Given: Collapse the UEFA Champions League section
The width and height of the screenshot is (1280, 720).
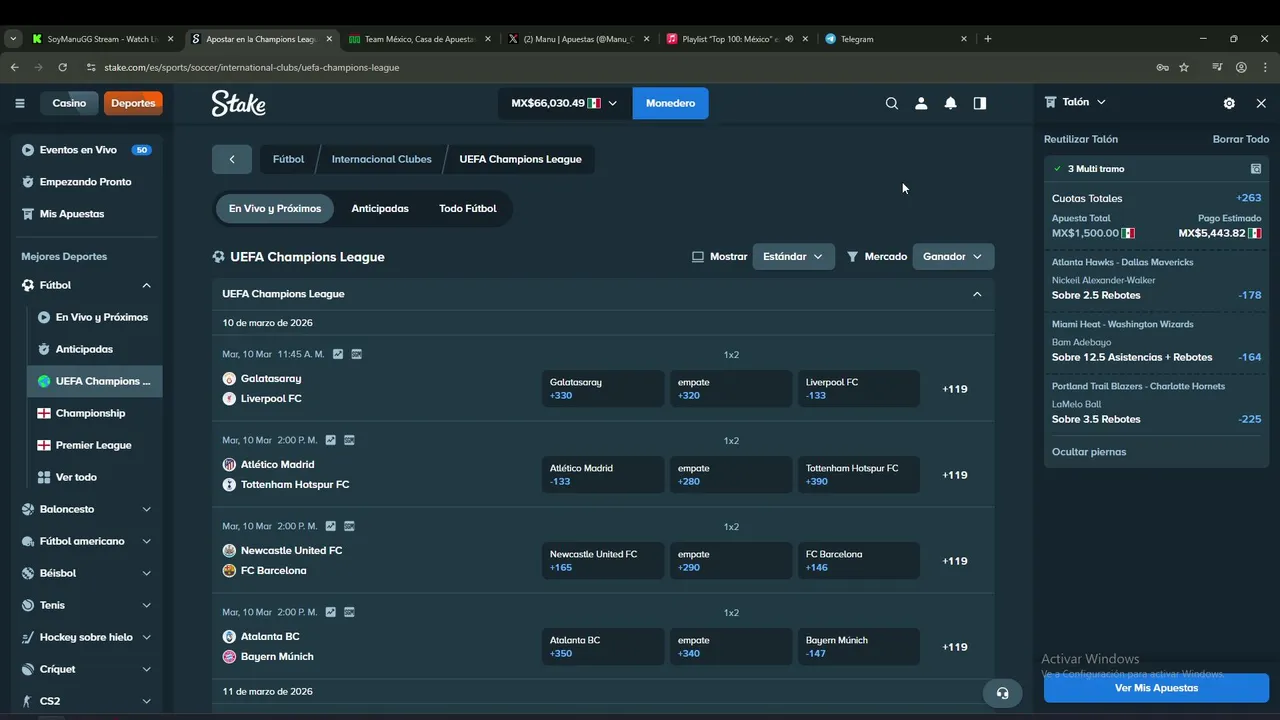Looking at the screenshot, I should 977,294.
